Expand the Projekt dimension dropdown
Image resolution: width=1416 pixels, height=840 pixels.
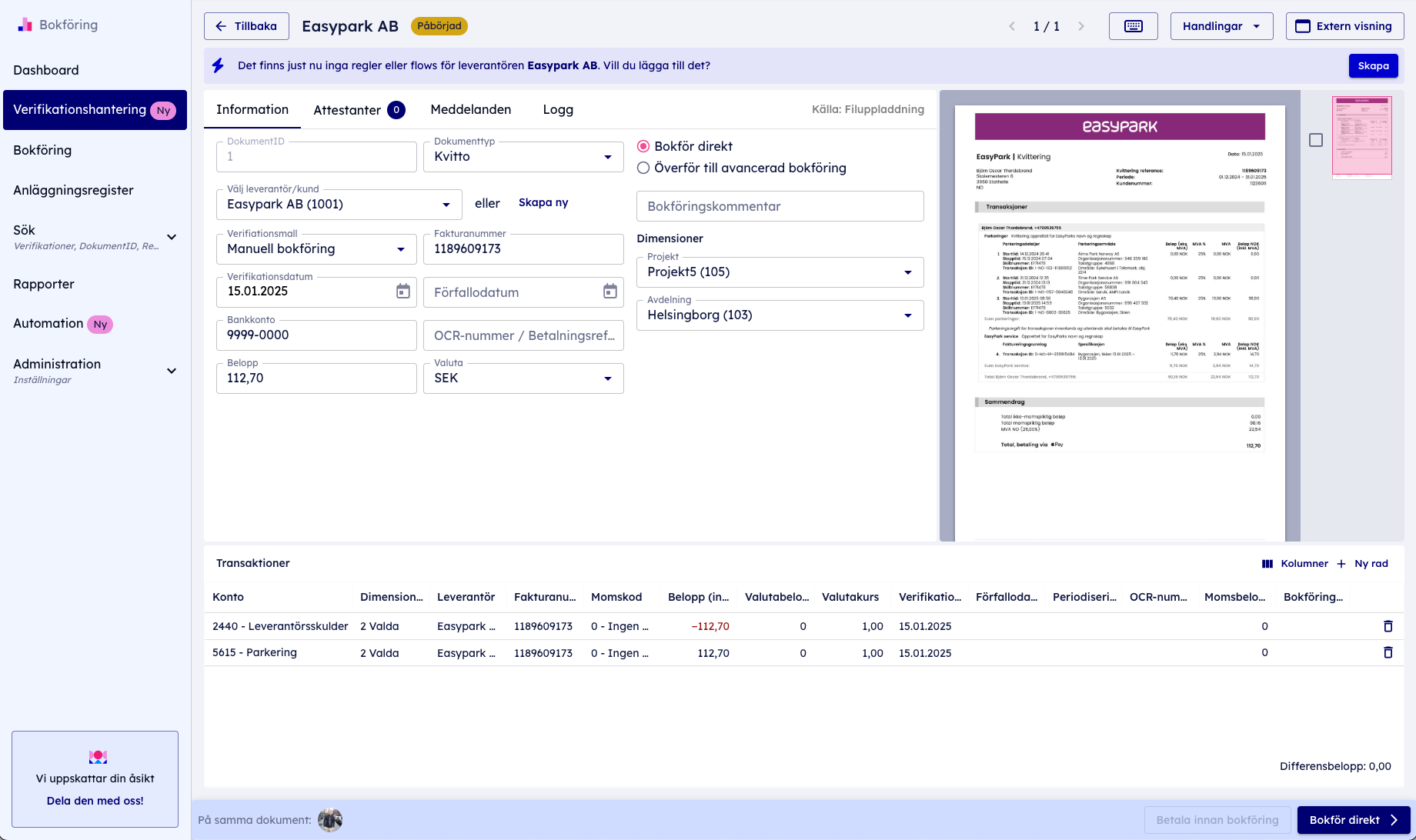click(x=780, y=272)
